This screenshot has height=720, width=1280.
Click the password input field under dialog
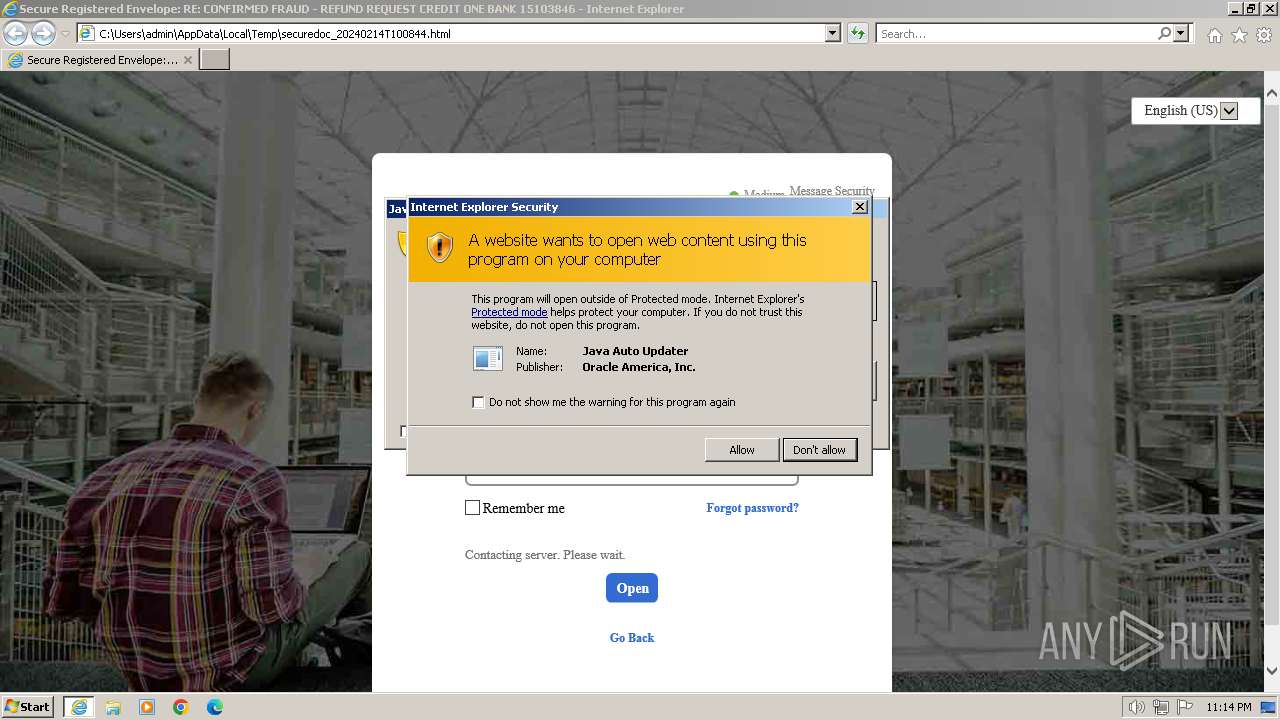tap(632, 480)
